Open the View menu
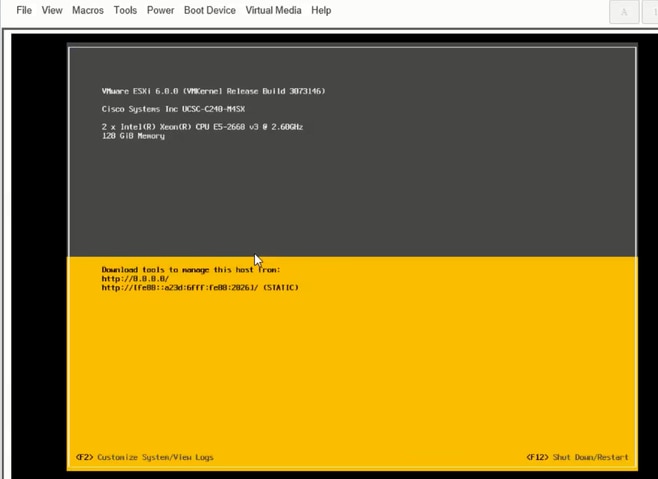The width and height of the screenshot is (658, 479). pyautogui.click(x=52, y=10)
